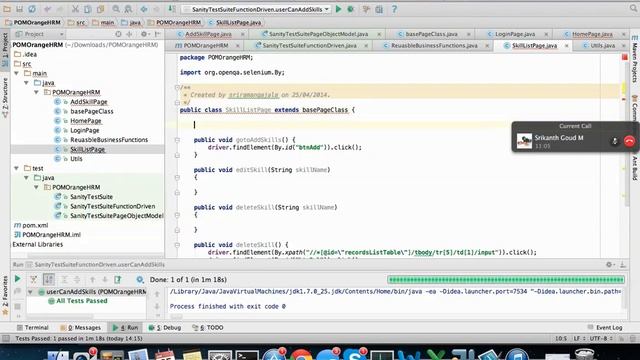Navigate back with toolbar arrow
The height and width of the screenshot is (360, 640).
click(x=144, y=9)
